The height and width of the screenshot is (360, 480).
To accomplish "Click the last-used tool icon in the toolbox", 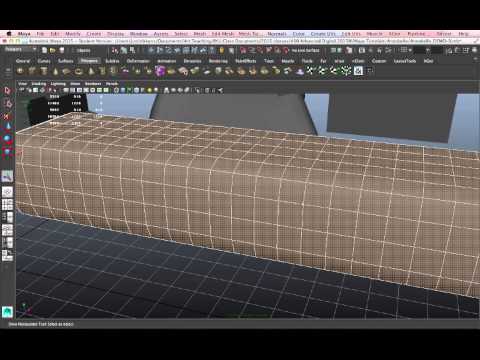I will pos(7,176).
